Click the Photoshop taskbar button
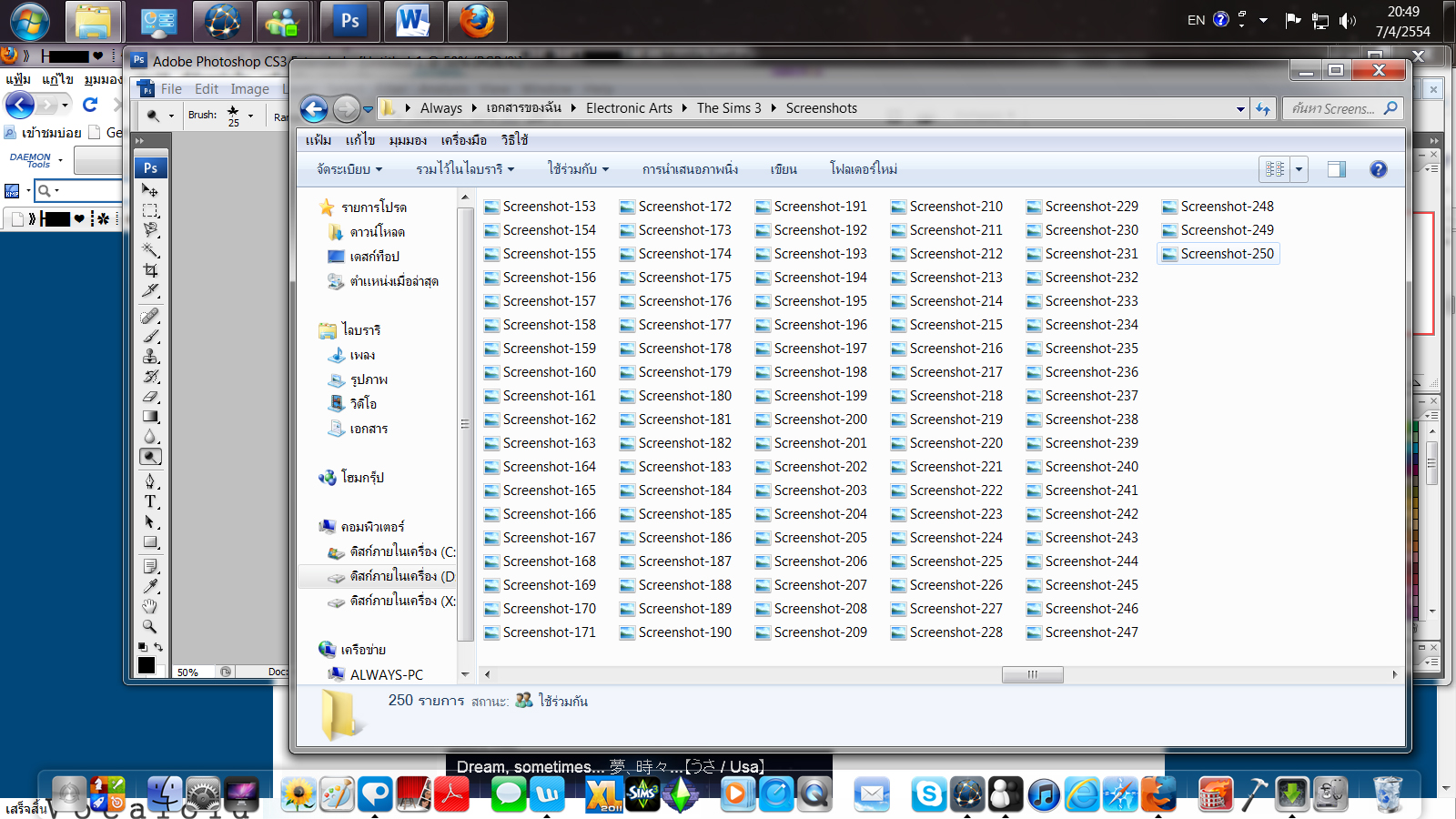 (x=350, y=21)
